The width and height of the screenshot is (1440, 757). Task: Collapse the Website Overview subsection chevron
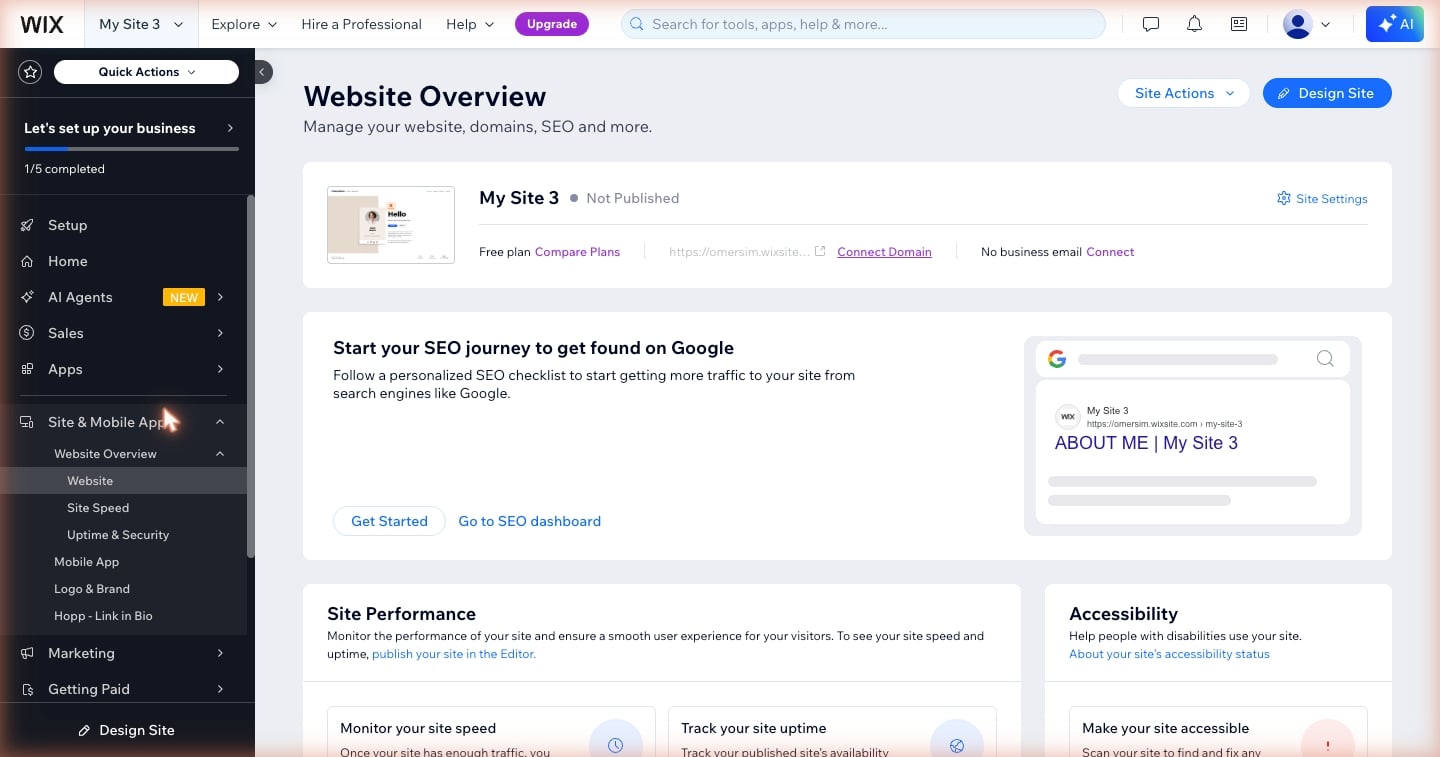click(220, 454)
